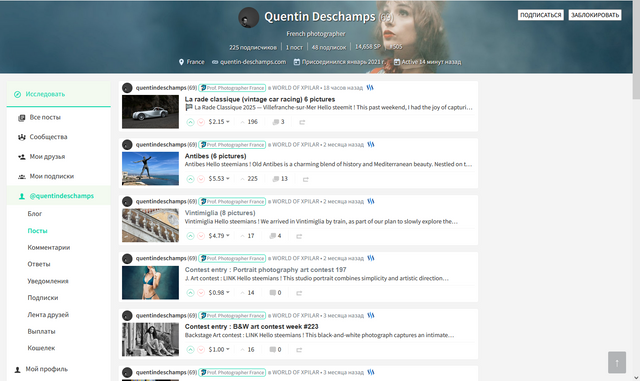This screenshot has width=640, height=381.
Task: Resteem the Portrait photography contest 197 post
Action: (x=299, y=293)
